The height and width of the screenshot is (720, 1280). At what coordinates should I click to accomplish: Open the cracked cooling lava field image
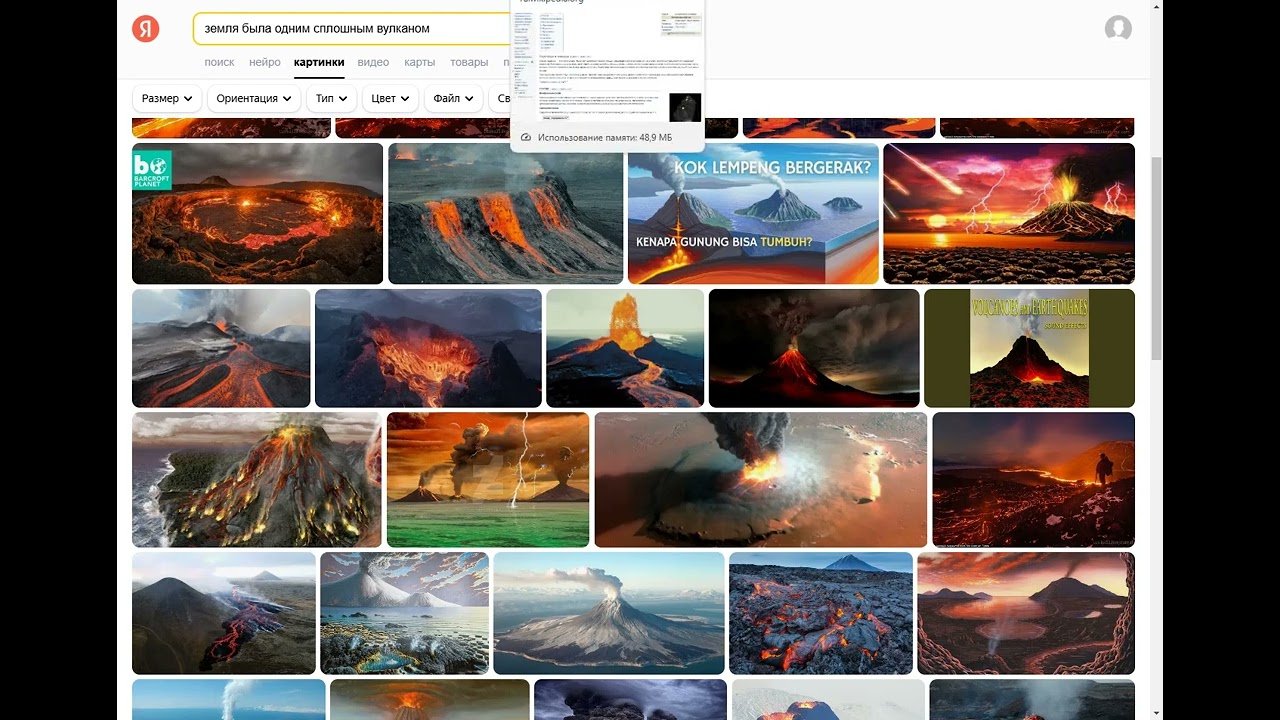(821, 613)
